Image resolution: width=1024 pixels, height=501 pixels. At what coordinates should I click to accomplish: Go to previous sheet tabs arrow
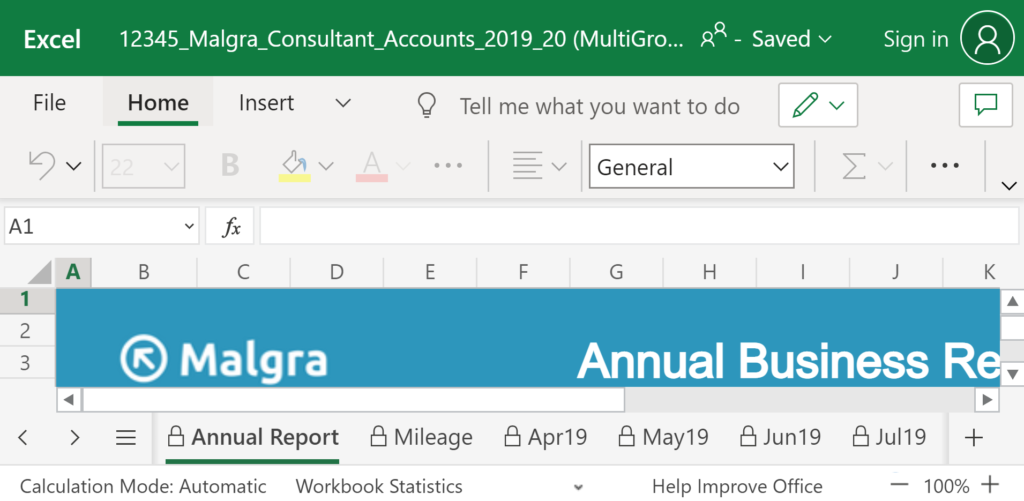[23, 437]
